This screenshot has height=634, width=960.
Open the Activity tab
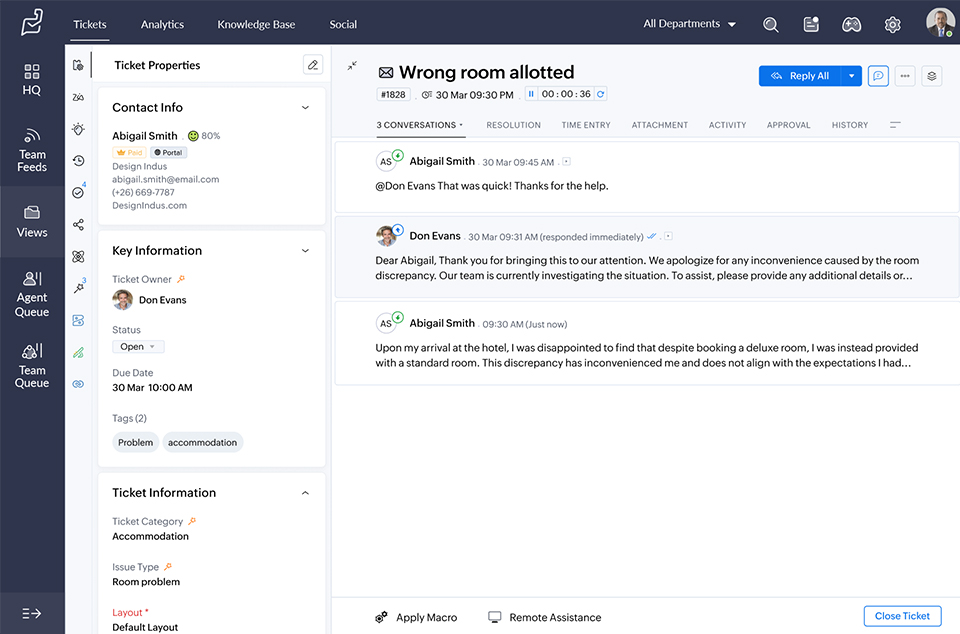click(727, 125)
